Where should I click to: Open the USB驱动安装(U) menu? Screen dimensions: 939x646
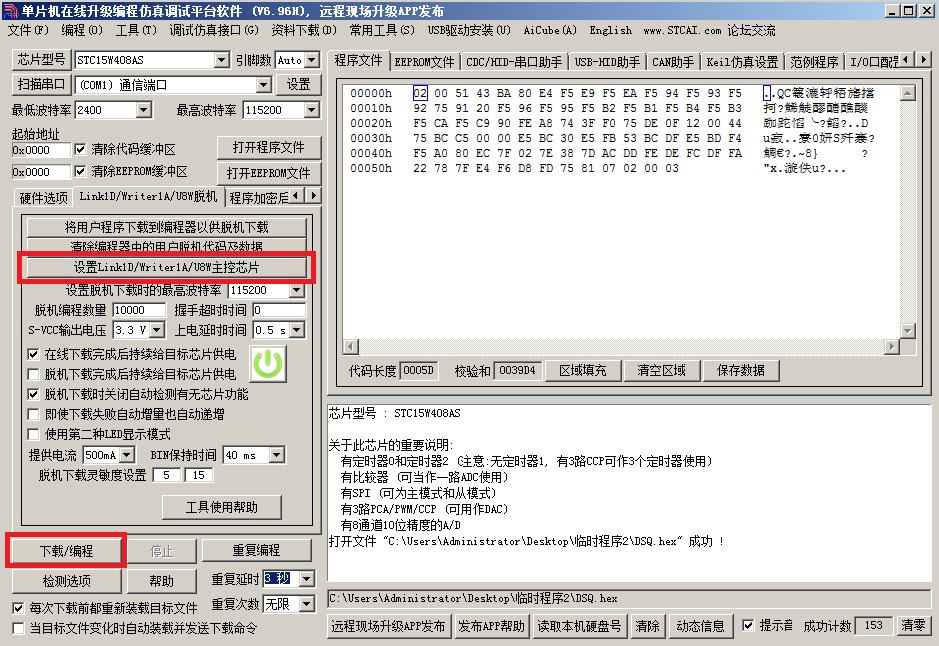(x=469, y=30)
